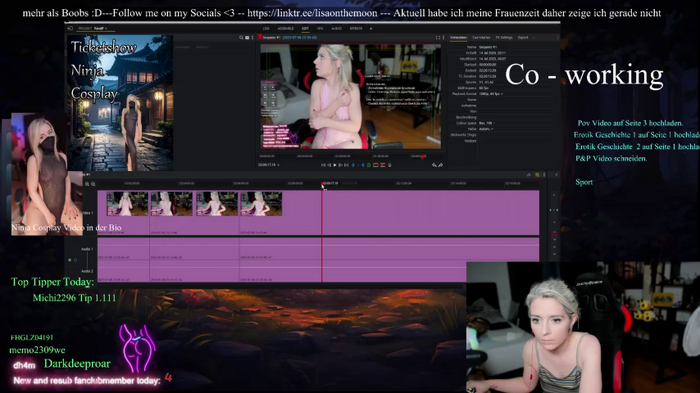
Task: Click the undo arrow under the viewer
Action: tap(434, 165)
